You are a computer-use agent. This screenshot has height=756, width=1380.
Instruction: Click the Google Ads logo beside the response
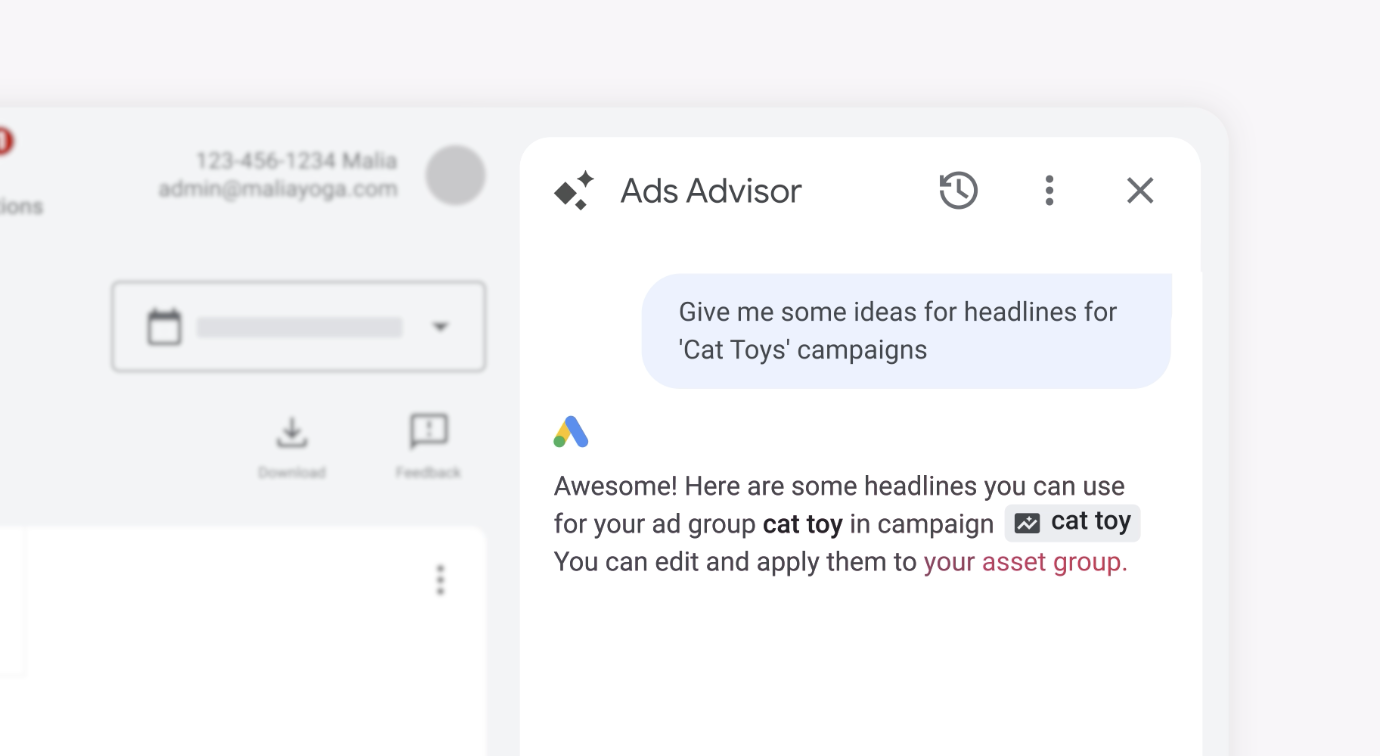[569, 431]
